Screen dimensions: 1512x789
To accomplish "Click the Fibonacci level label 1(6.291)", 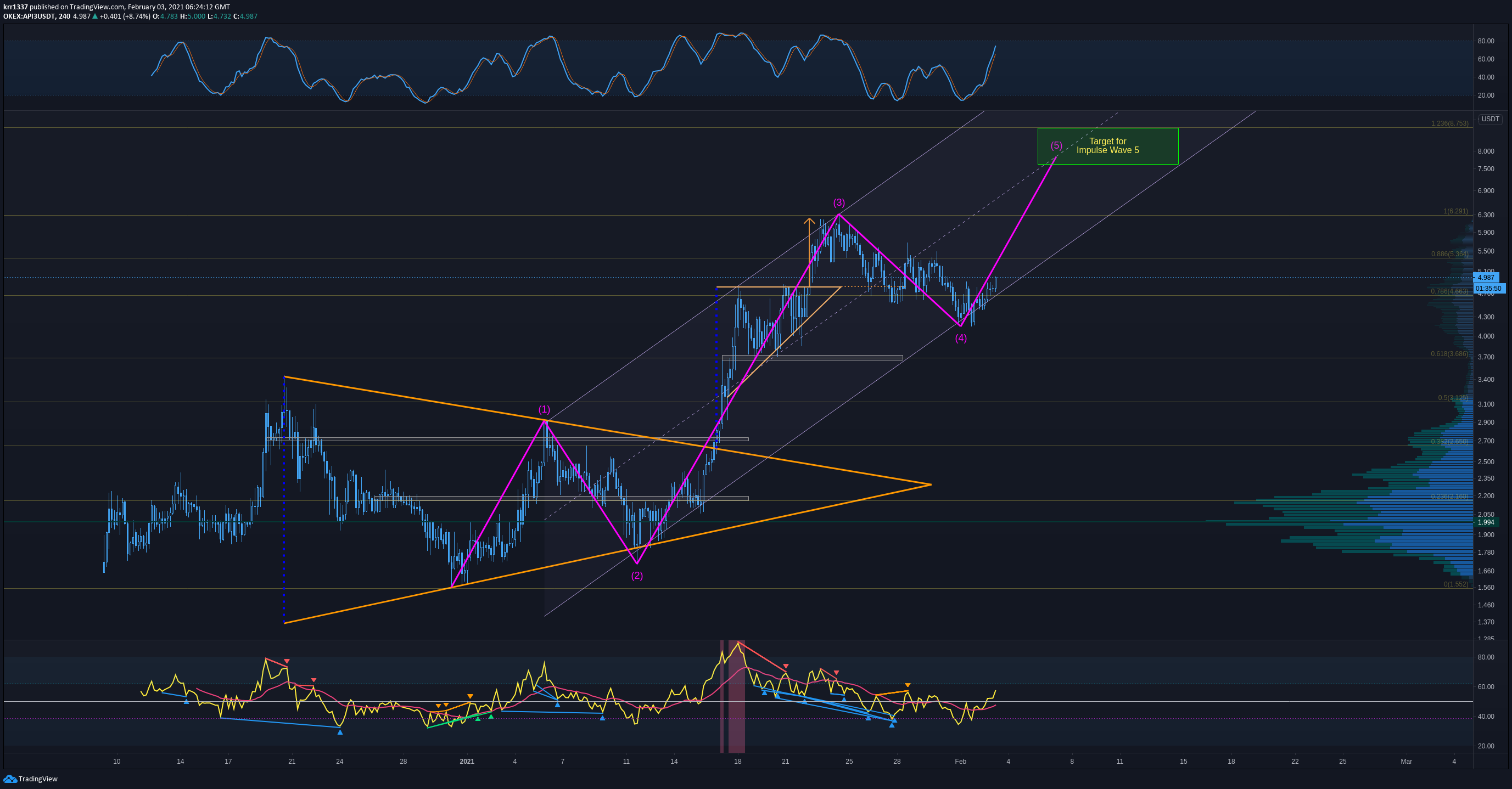I will 1455,211.
